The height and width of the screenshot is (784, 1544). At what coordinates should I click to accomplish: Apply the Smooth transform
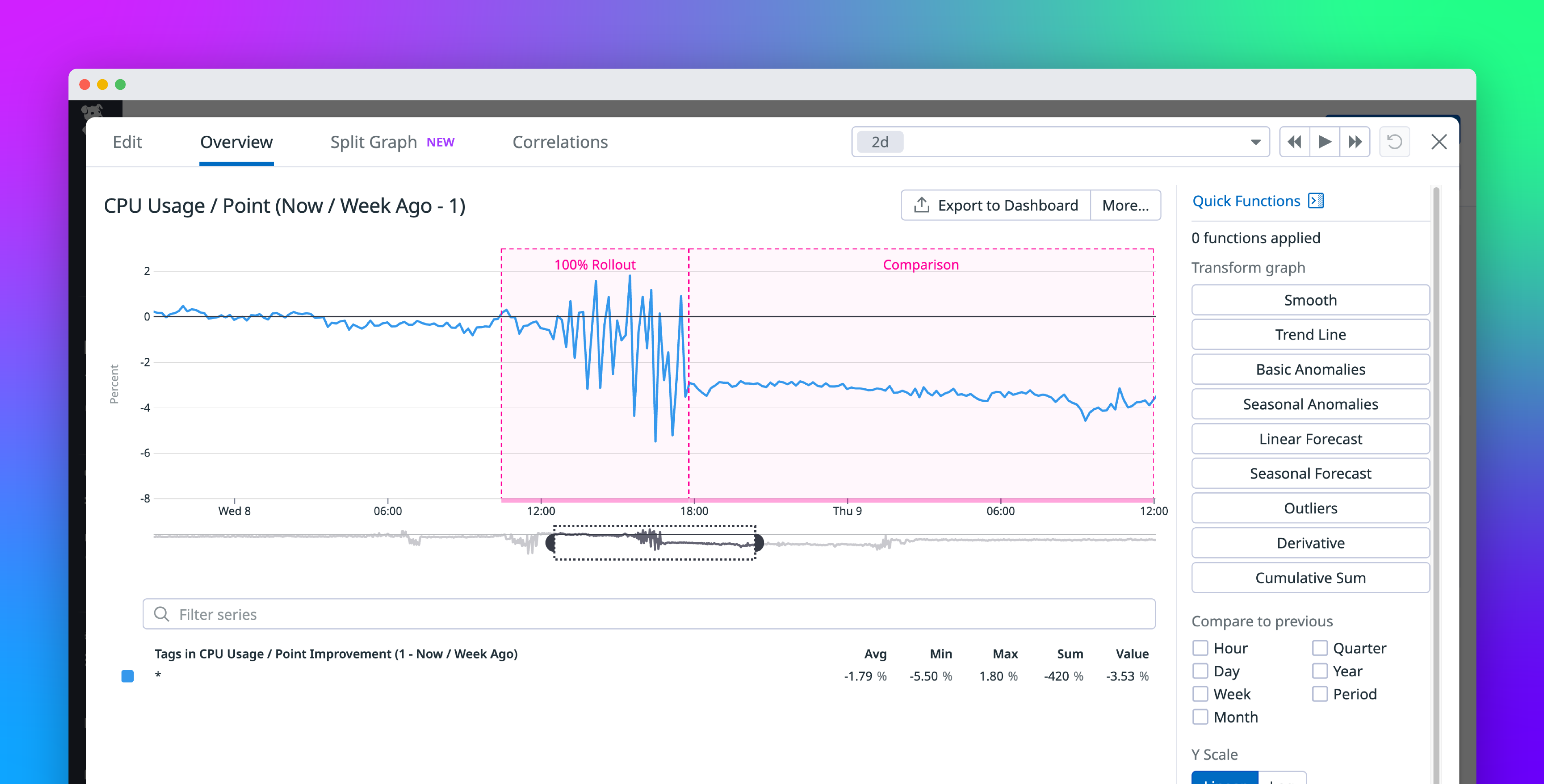(1310, 300)
